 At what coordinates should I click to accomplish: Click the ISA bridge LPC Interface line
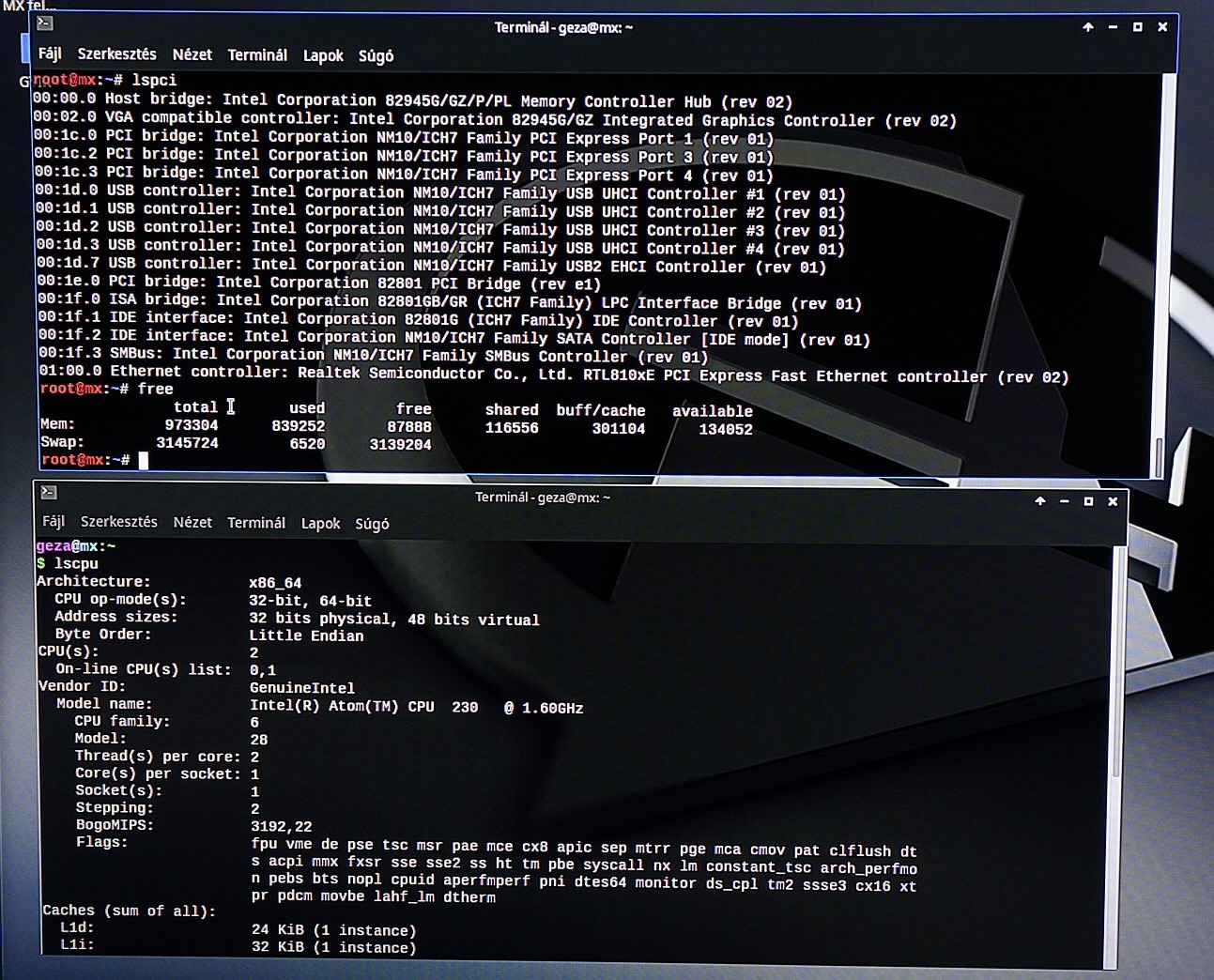point(450,302)
